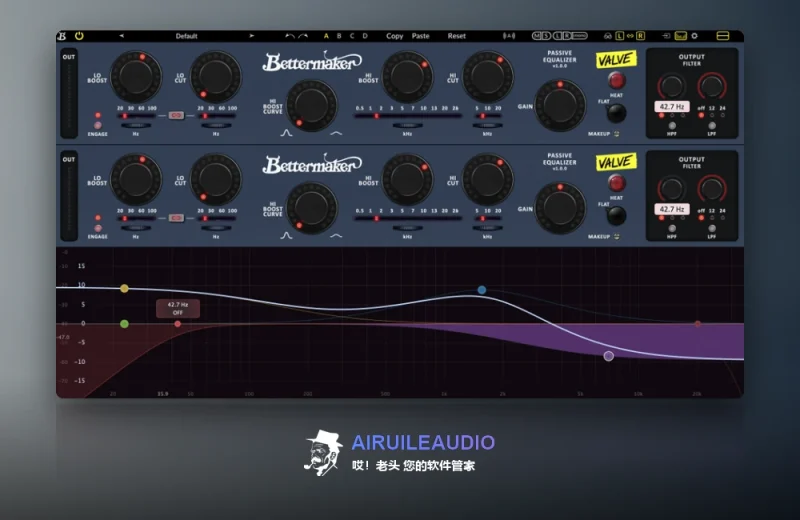Viewport: 800px width, 520px height.
Task: Toggle lower unit lo boost/cut link button
Action: pyautogui.click(x=176, y=218)
